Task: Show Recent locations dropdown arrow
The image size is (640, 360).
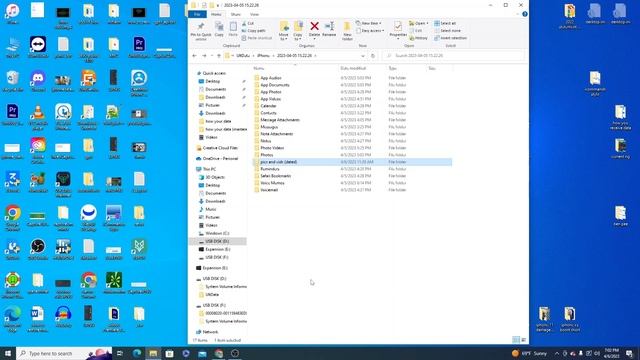Action: 212,56
